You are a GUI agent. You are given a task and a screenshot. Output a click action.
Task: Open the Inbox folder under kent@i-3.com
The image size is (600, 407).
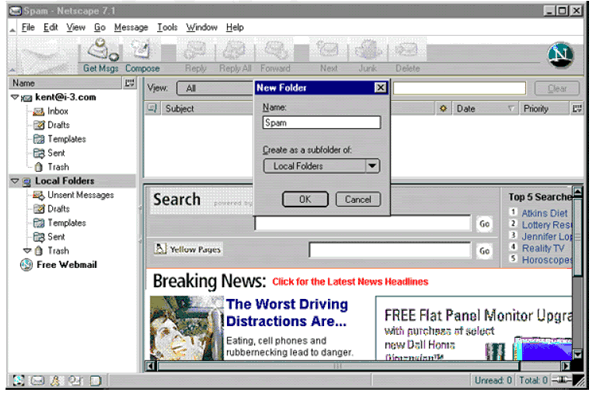coord(58,111)
